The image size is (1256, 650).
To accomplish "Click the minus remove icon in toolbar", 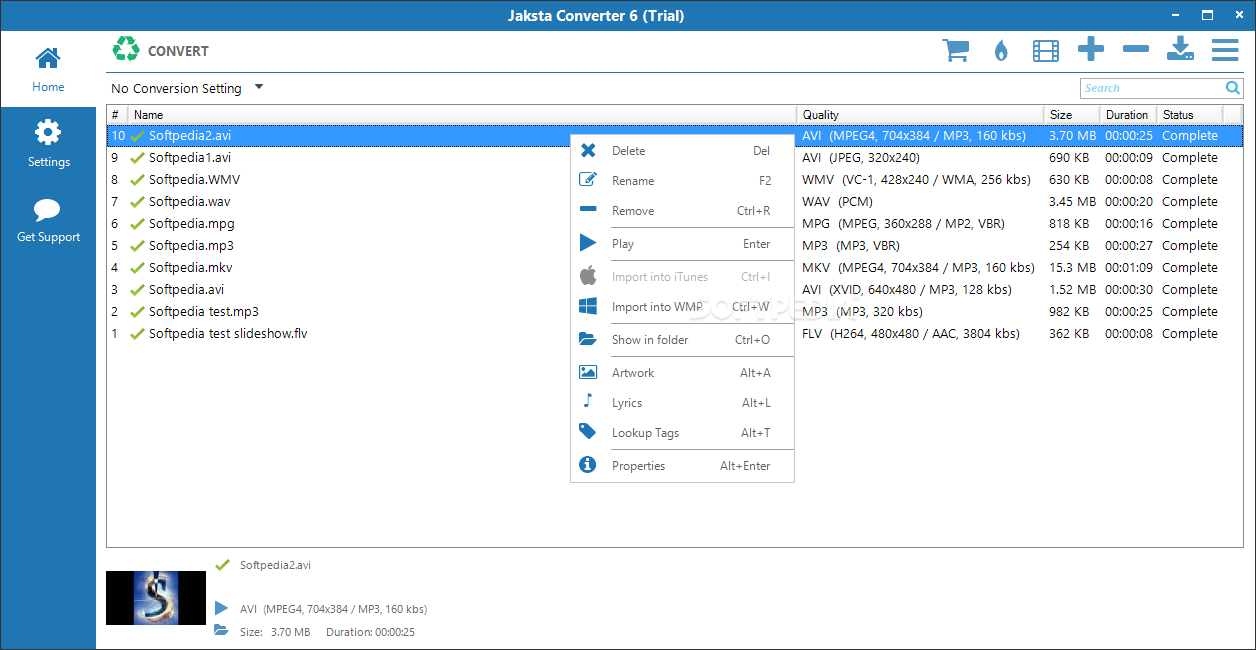I will (1136, 49).
